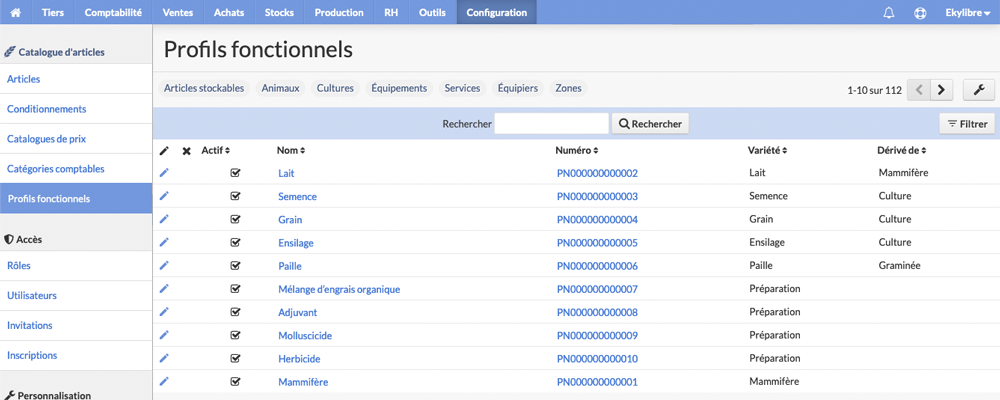Edit the Lait row with pencil icon
This screenshot has width=1000, height=400.
[164, 173]
